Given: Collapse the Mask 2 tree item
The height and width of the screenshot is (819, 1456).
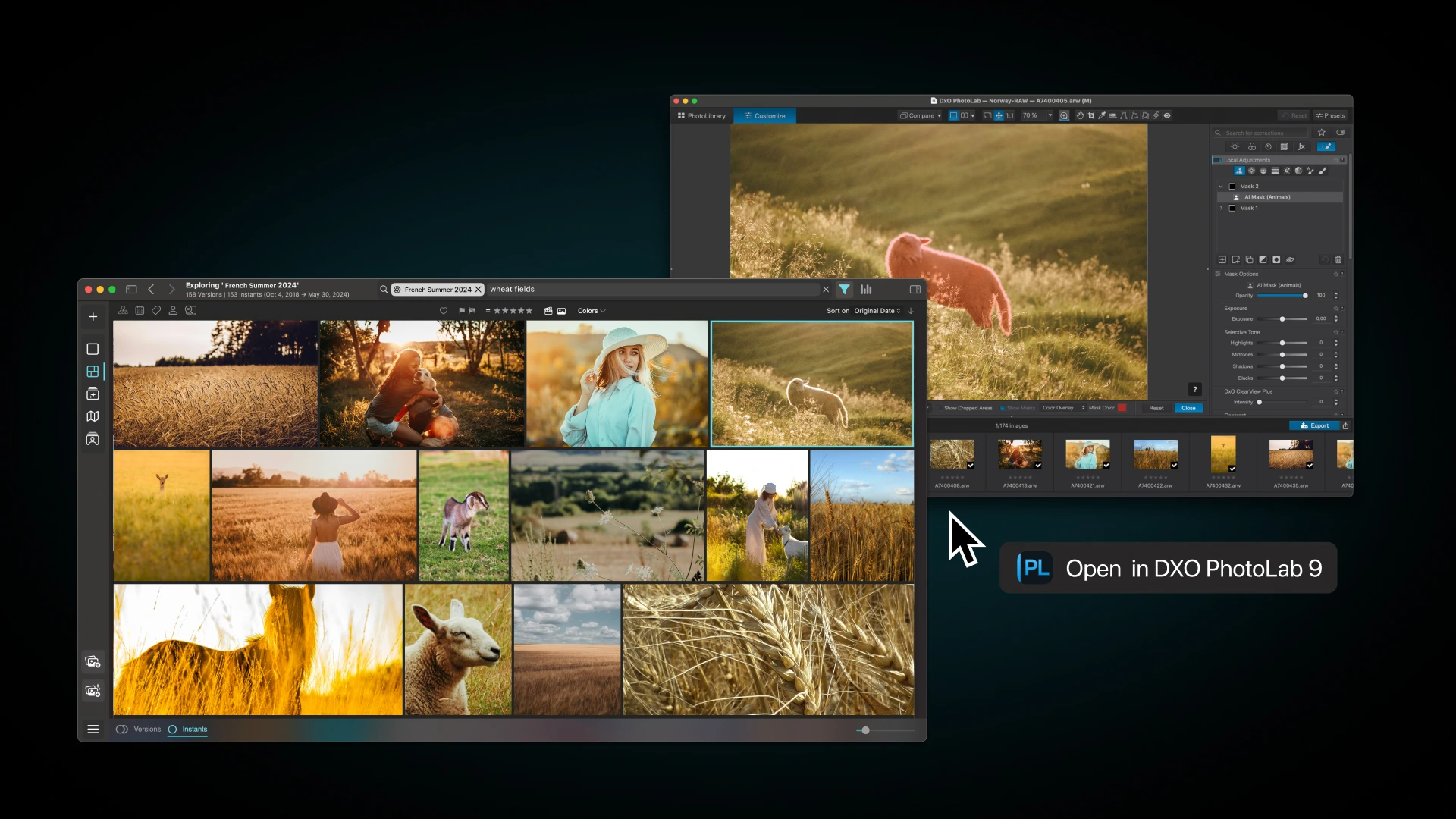Looking at the screenshot, I should [1221, 187].
